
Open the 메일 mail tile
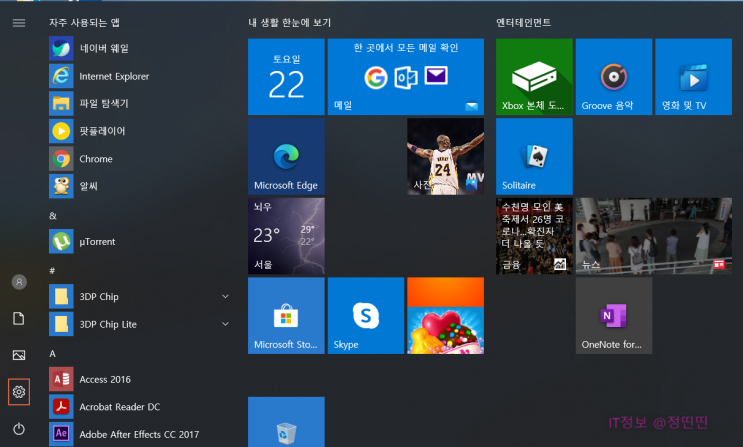point(406,77)
